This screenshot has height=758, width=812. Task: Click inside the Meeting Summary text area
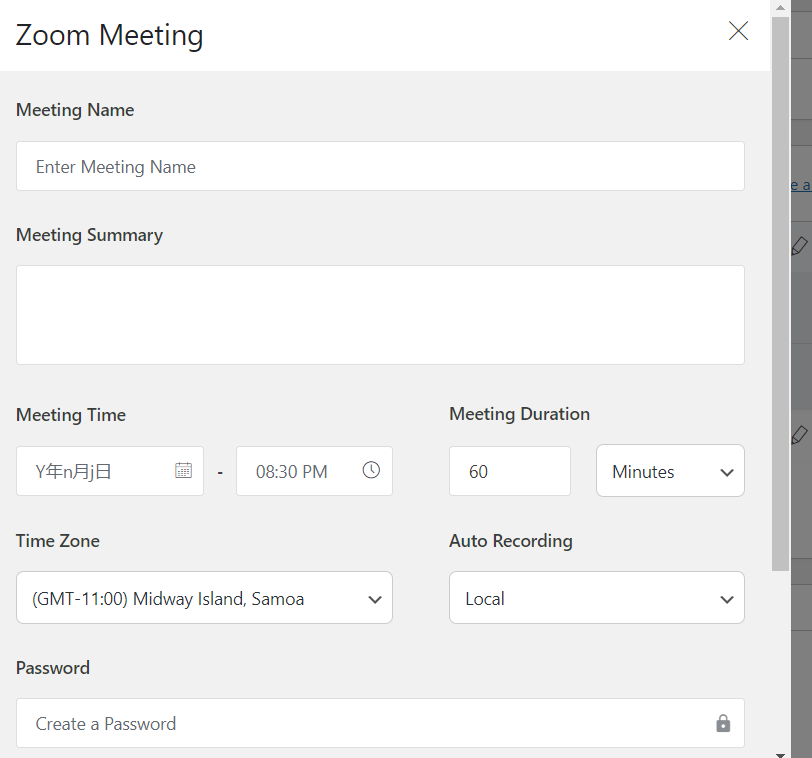(380, 315)
